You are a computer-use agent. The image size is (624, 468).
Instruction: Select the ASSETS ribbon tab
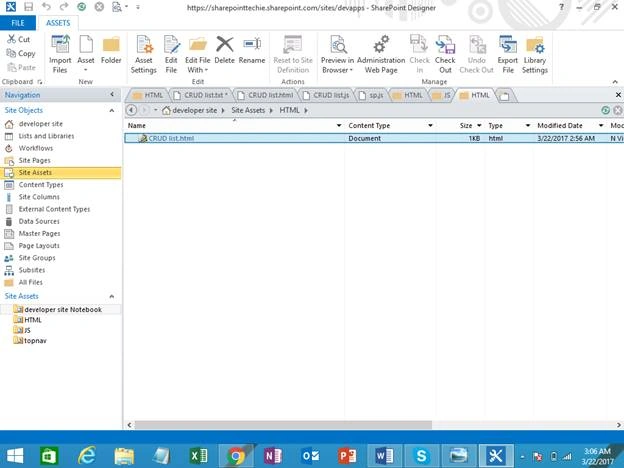coord(58,23)
